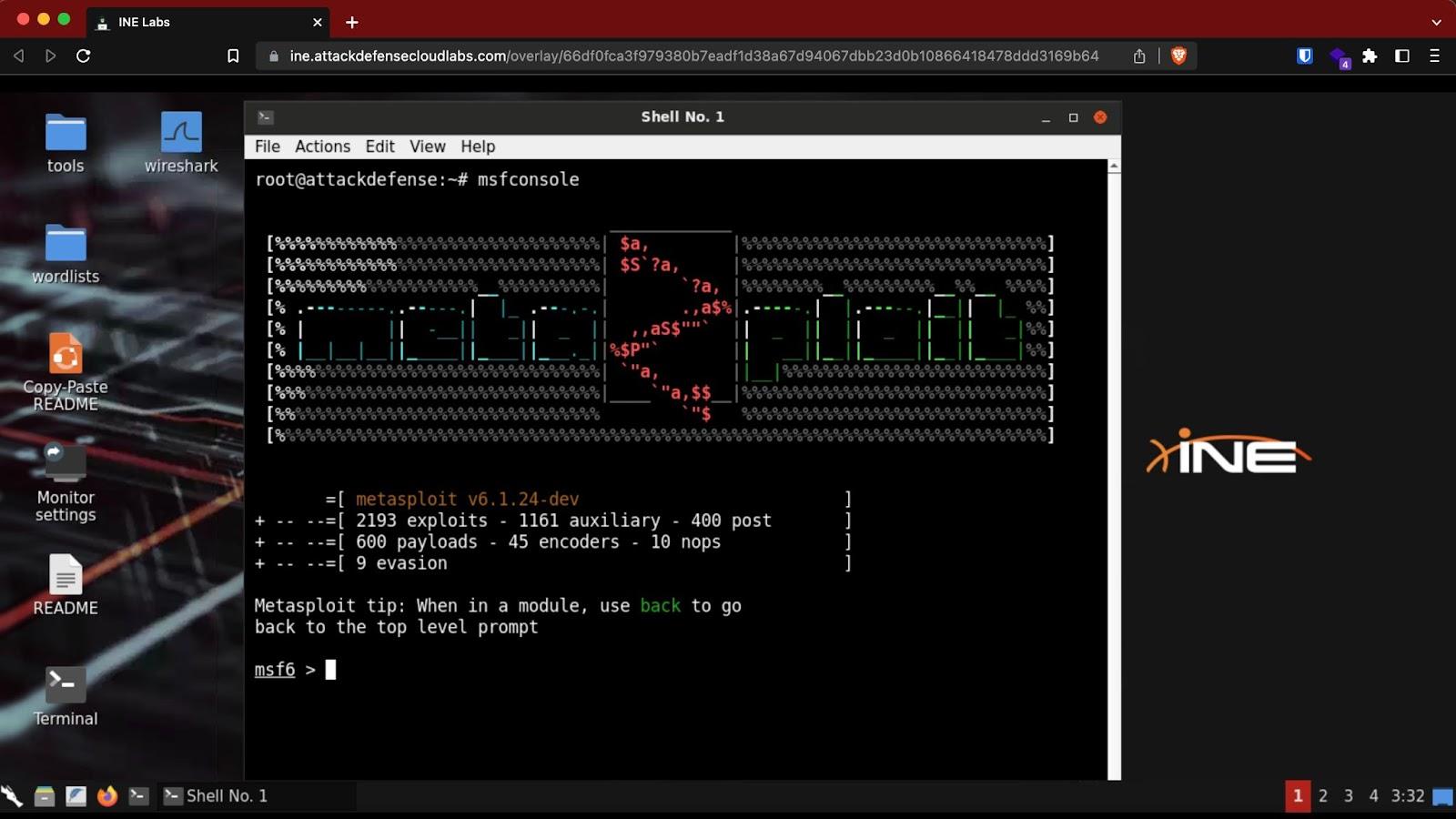Screen dimensions: 1456x819
Task: Click the 'msfconsole' command text
Action: point(529,179)
